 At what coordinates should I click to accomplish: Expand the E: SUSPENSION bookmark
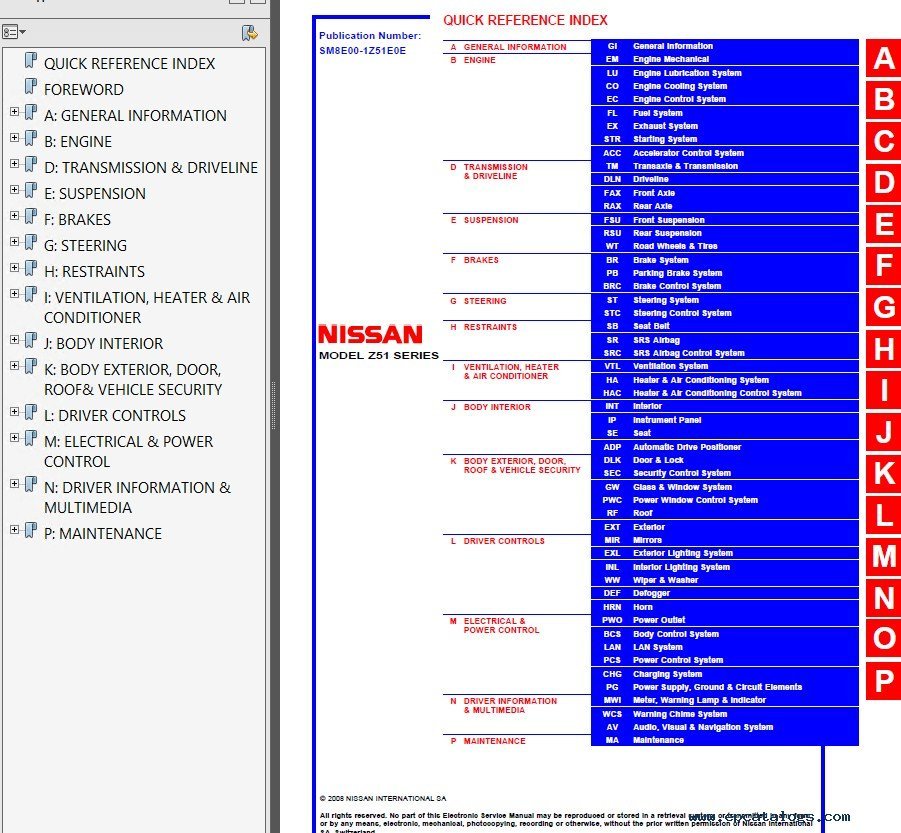[14, 190]
